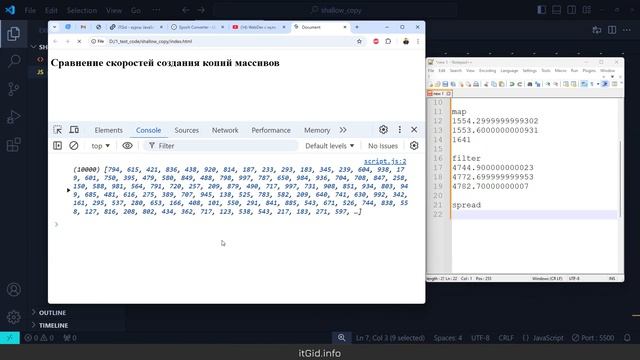640x360 pixels.
Task: Switch to Sources tab in DevTools
Action: tap(187, 130)
